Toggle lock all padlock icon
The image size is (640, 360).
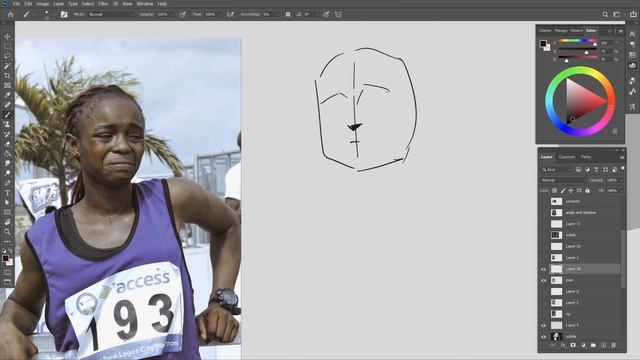click(x=587, y=191)
